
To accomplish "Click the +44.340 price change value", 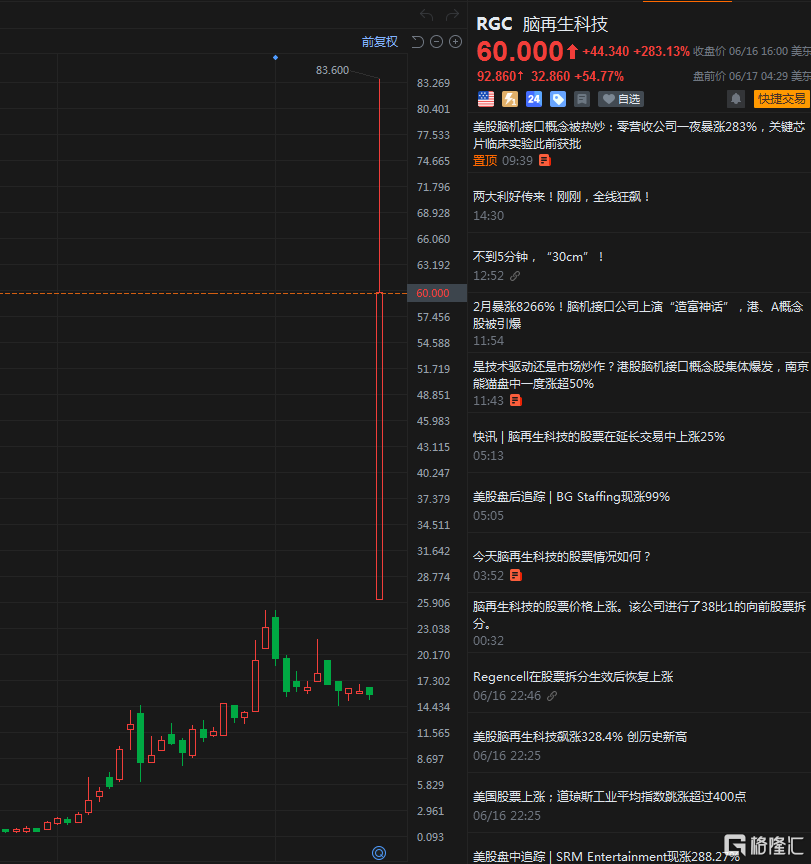I will point(605,52).
